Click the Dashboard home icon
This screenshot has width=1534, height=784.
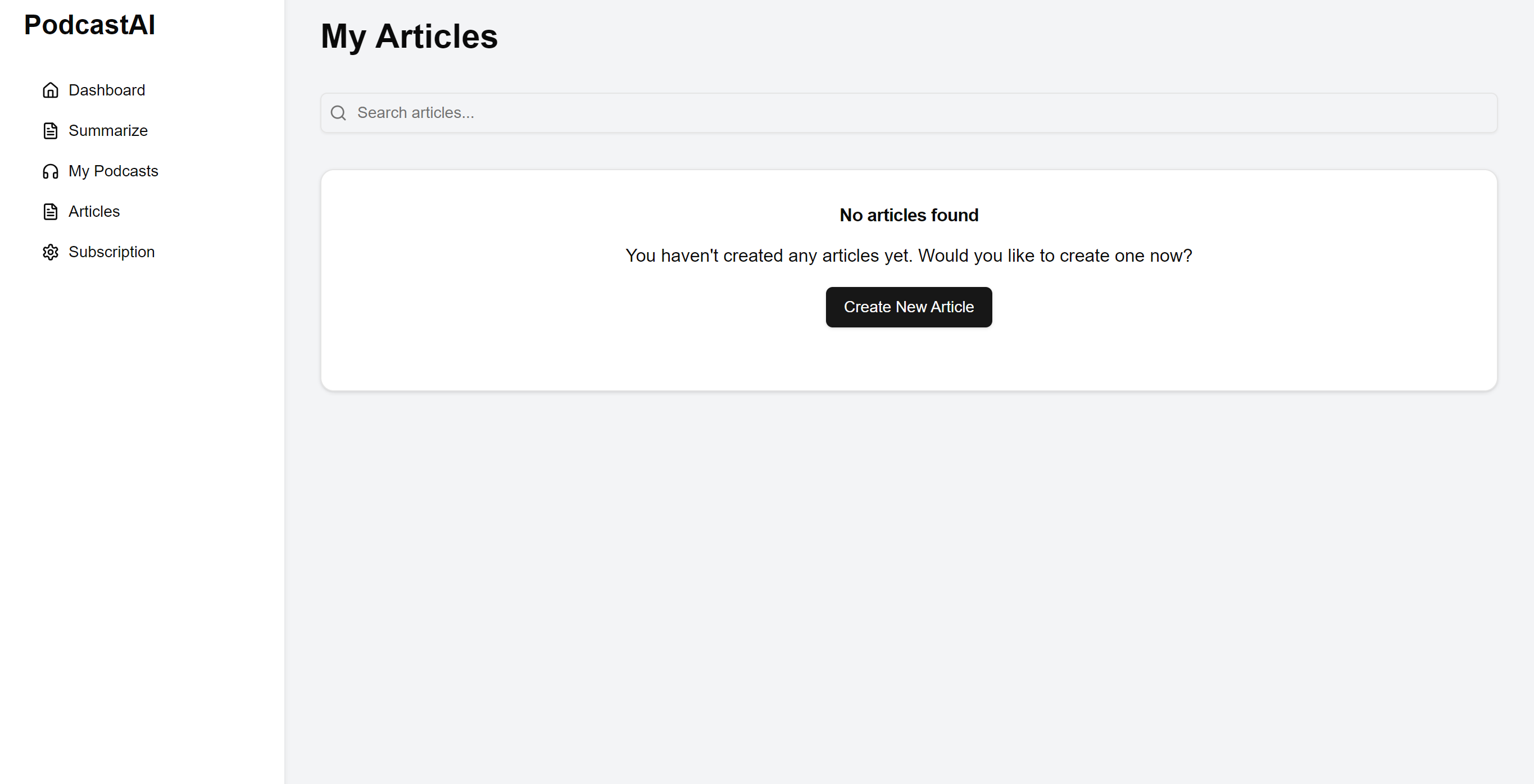[51, 90]
